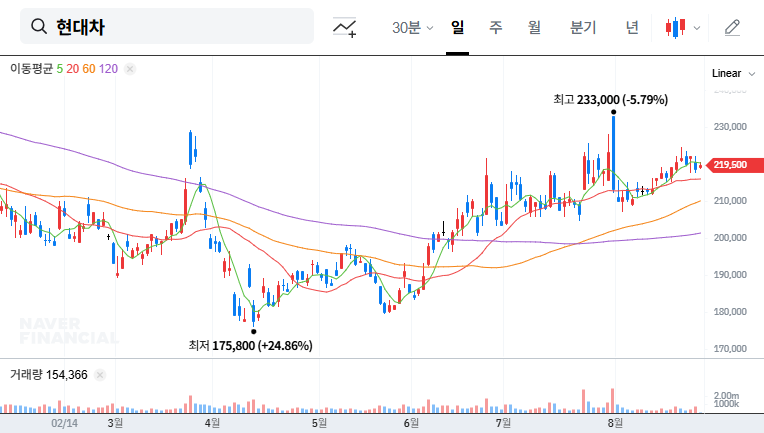Click the 190,000 price axis label
The height and width of the screenshot is (433, 764).
tap(730, 275)
